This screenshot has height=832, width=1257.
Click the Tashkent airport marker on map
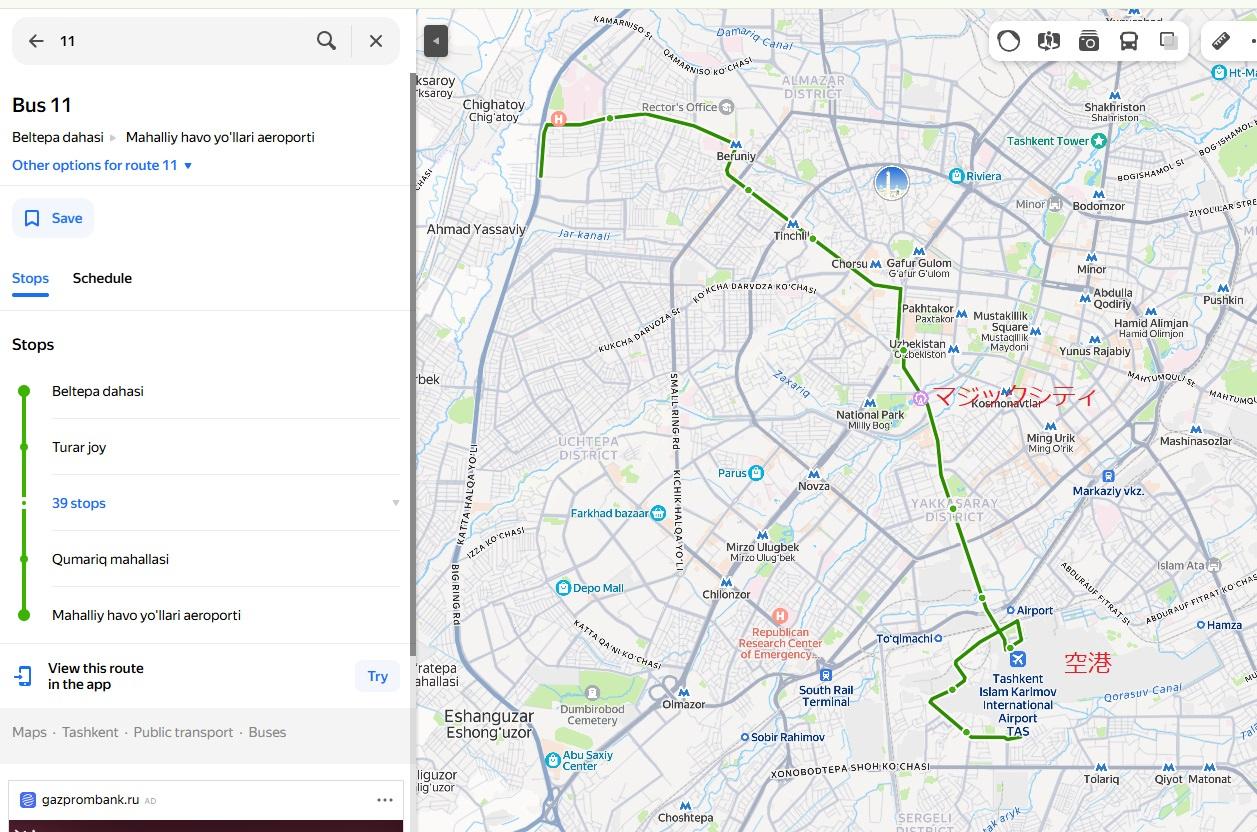[x=1018, y=658]
